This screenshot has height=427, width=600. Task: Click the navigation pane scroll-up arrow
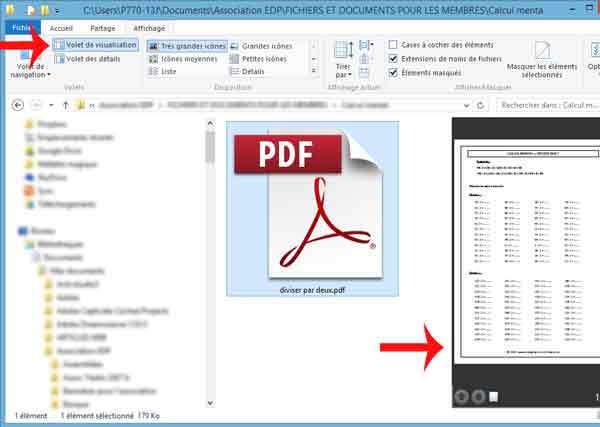point(210,123)
